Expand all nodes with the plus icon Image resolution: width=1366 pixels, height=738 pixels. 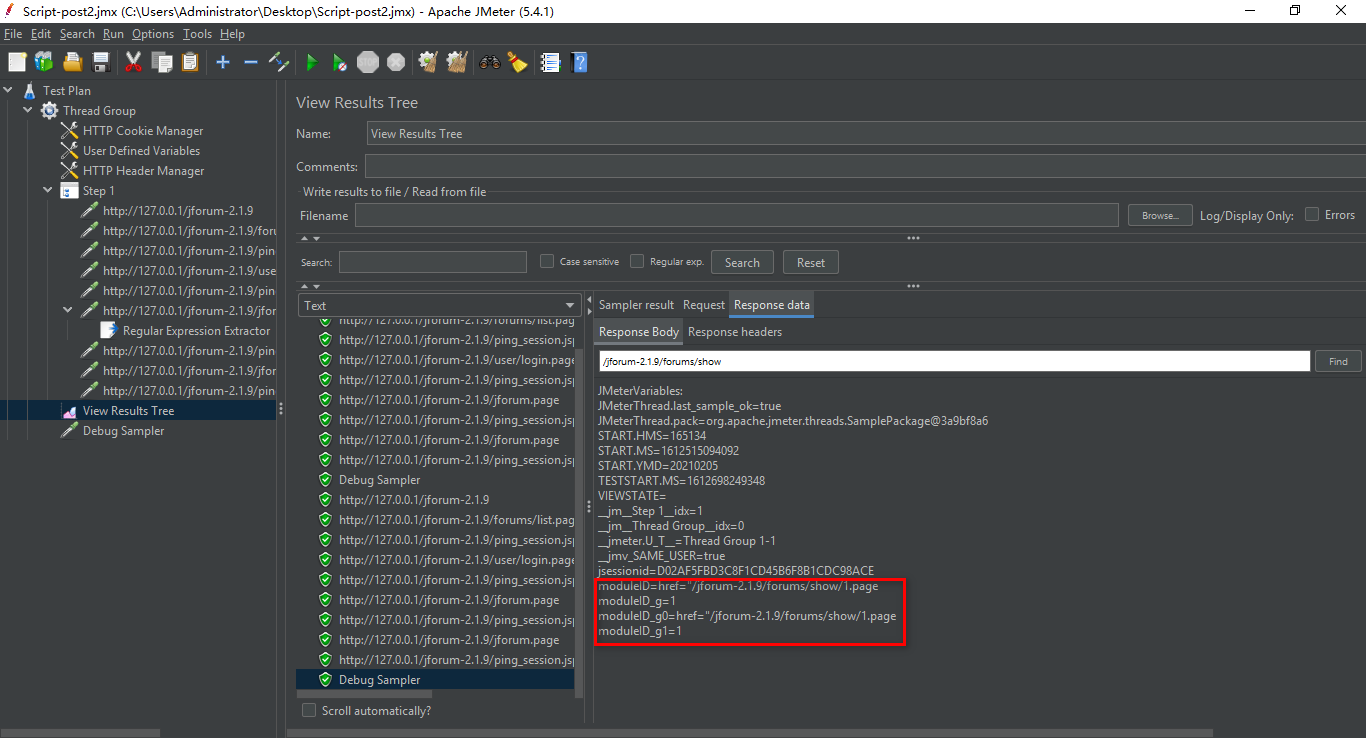tap(223, 62)
